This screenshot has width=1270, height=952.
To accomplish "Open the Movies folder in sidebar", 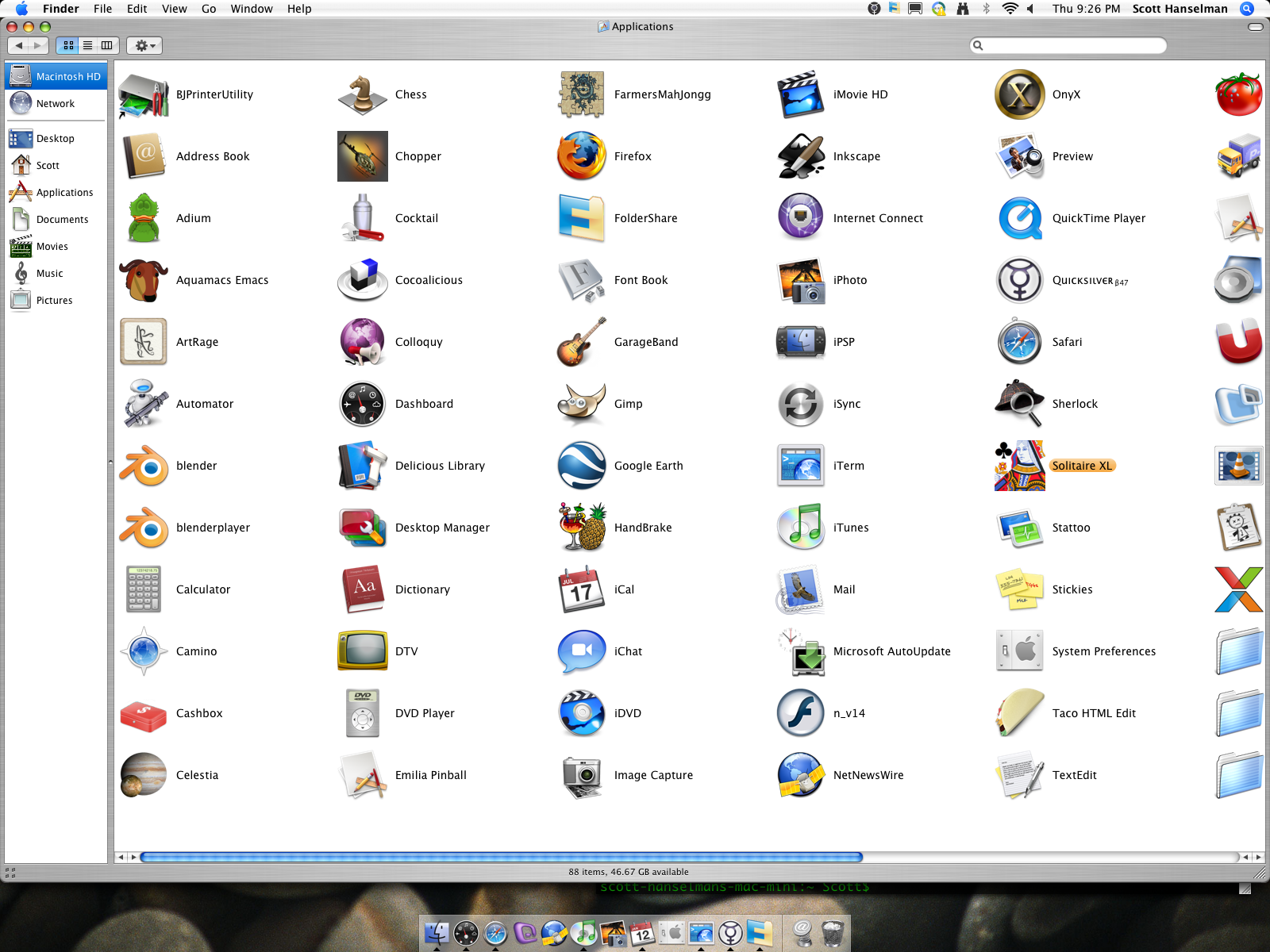I will pyautogui.click(x=56, y=246).
